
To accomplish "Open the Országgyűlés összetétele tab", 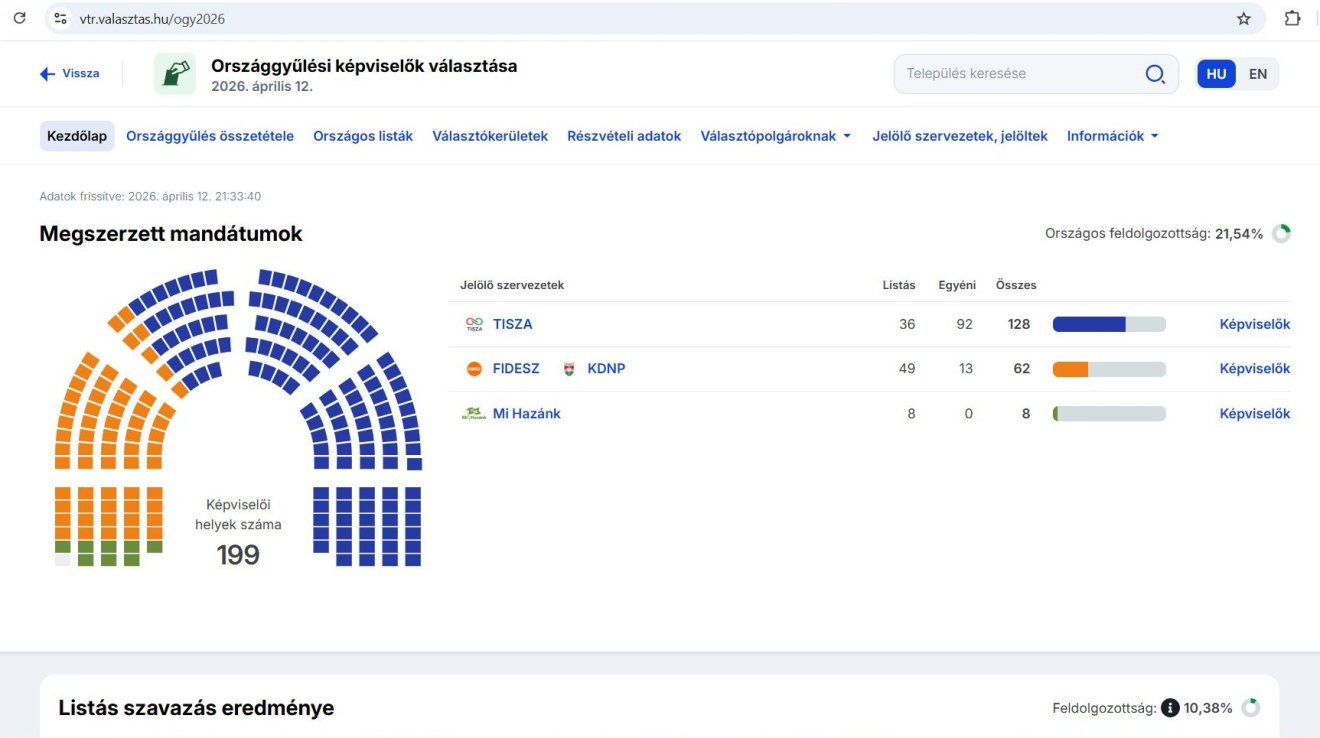I will point(210,136).
